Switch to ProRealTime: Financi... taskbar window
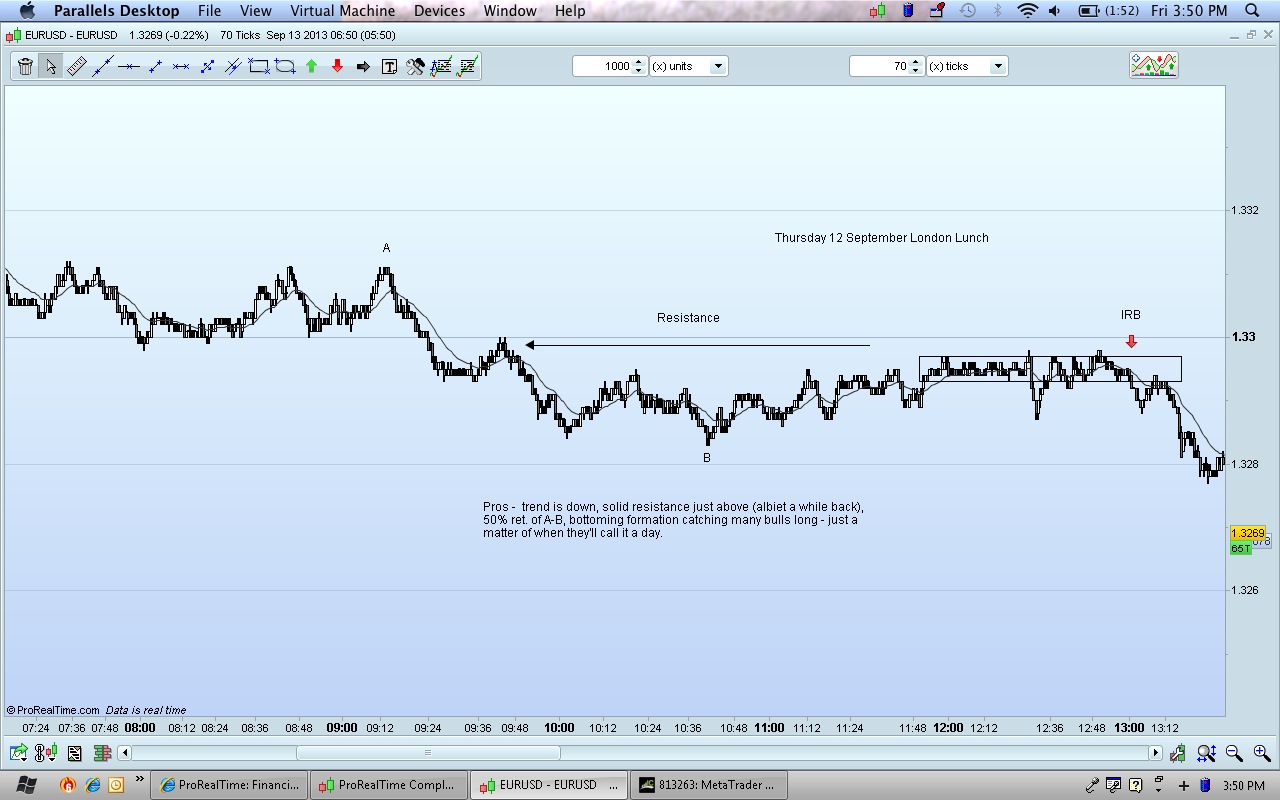The width and height of the screenshot is (1280, 800). coord(230,785)
